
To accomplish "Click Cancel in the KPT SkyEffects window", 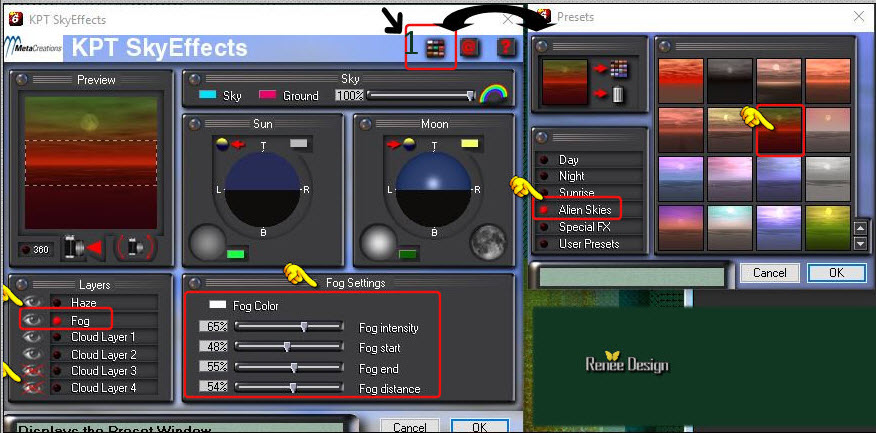I will pyautogui.click(x=410, y=426).
